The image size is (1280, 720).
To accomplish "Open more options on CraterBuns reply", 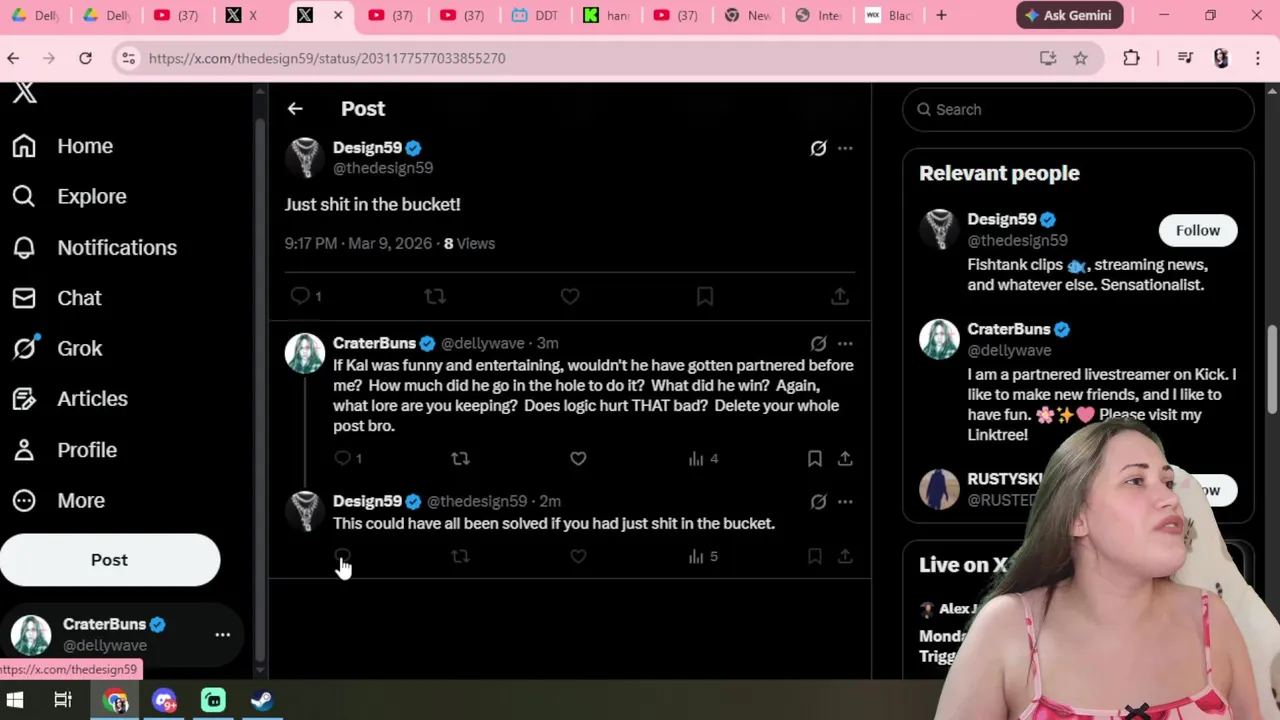I will tap(845, 343).
